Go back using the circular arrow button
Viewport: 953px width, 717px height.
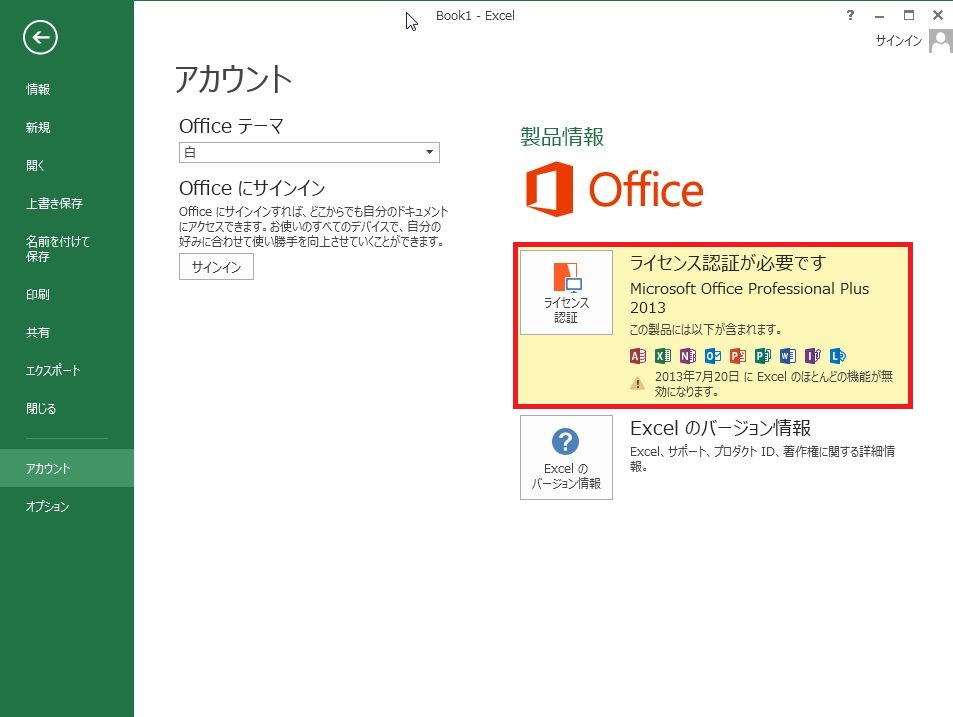click(40, 38)
